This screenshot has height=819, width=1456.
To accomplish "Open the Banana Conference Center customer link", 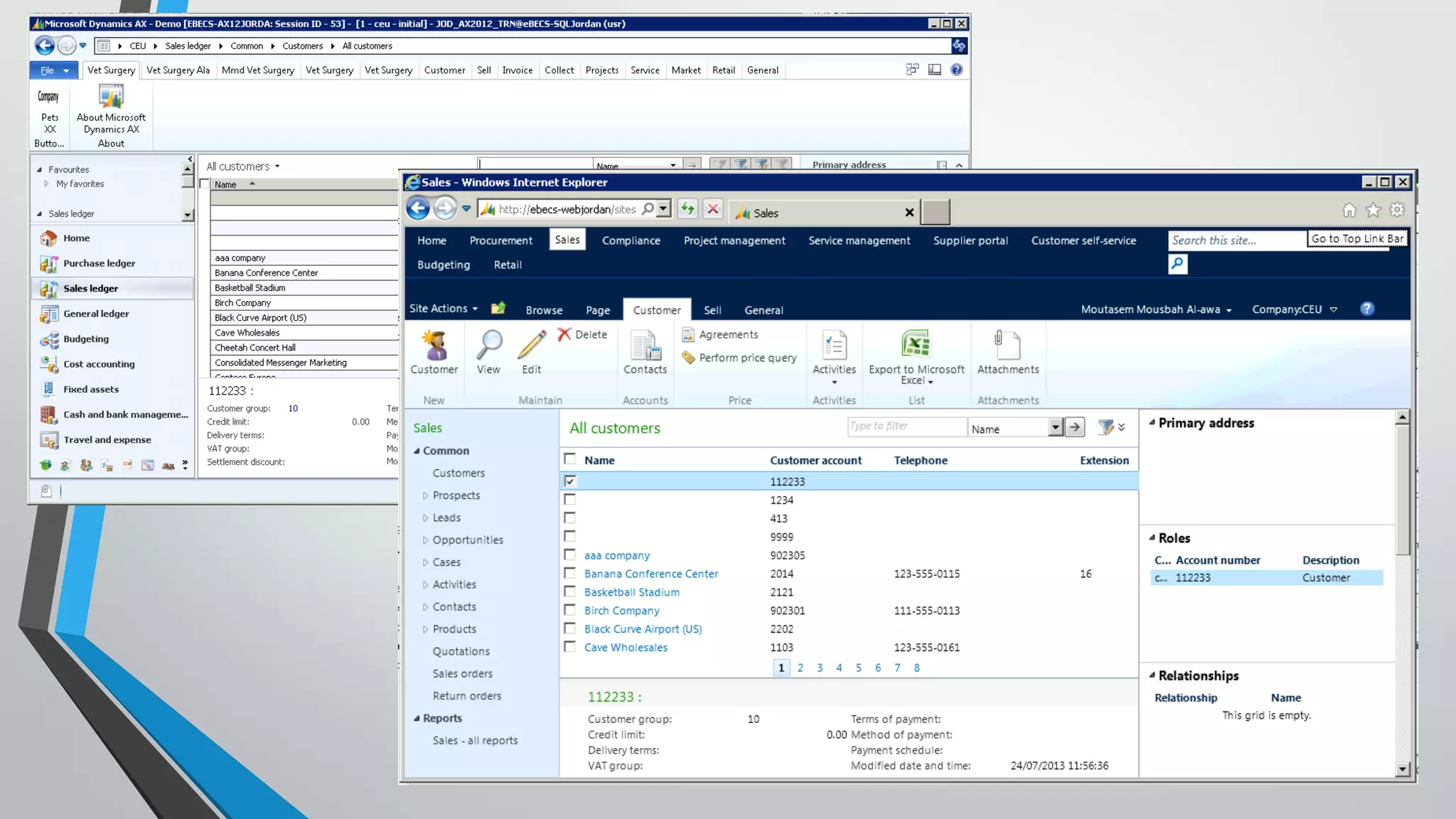I will tap(651, 574).
